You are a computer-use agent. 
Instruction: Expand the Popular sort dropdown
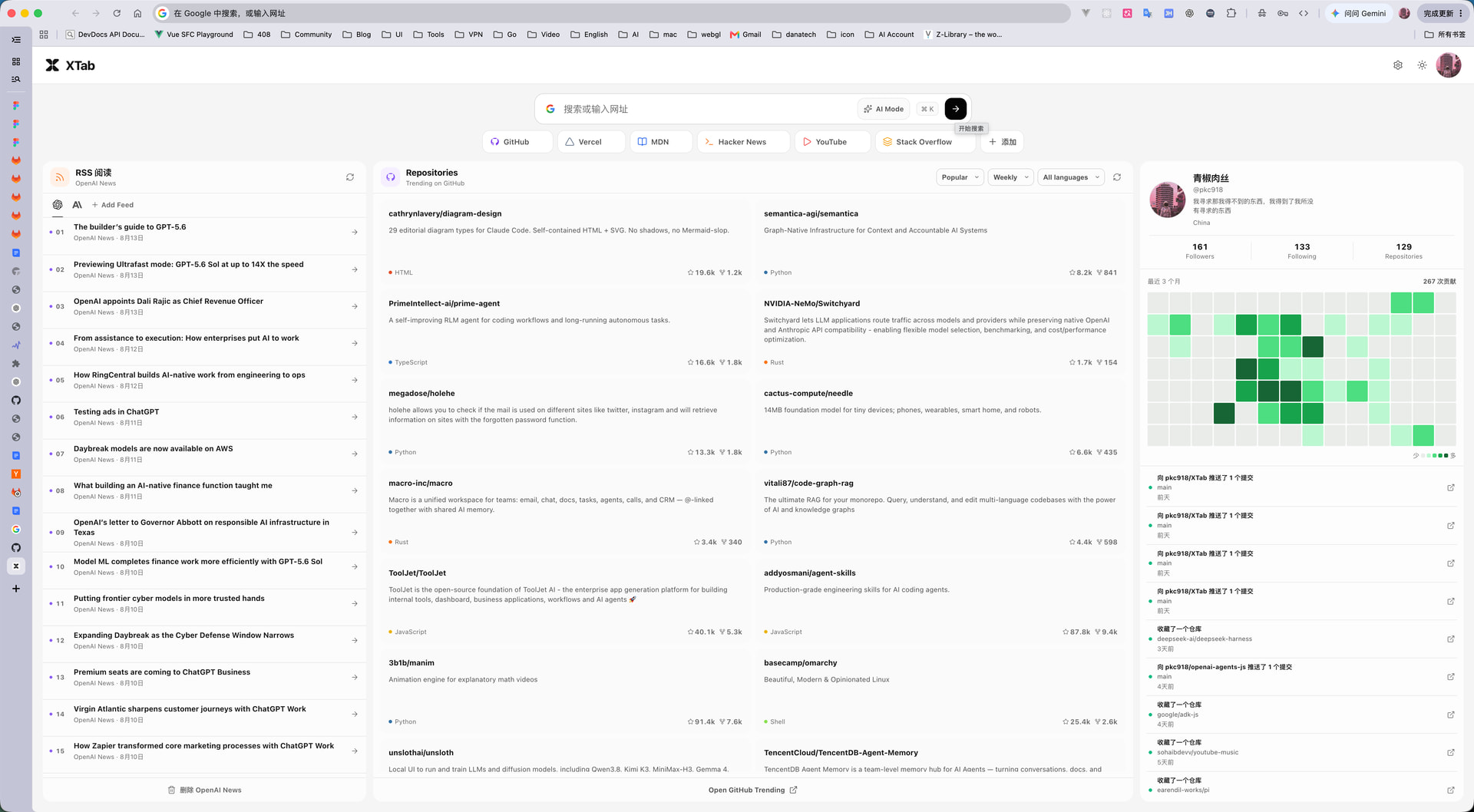(960, 177)
